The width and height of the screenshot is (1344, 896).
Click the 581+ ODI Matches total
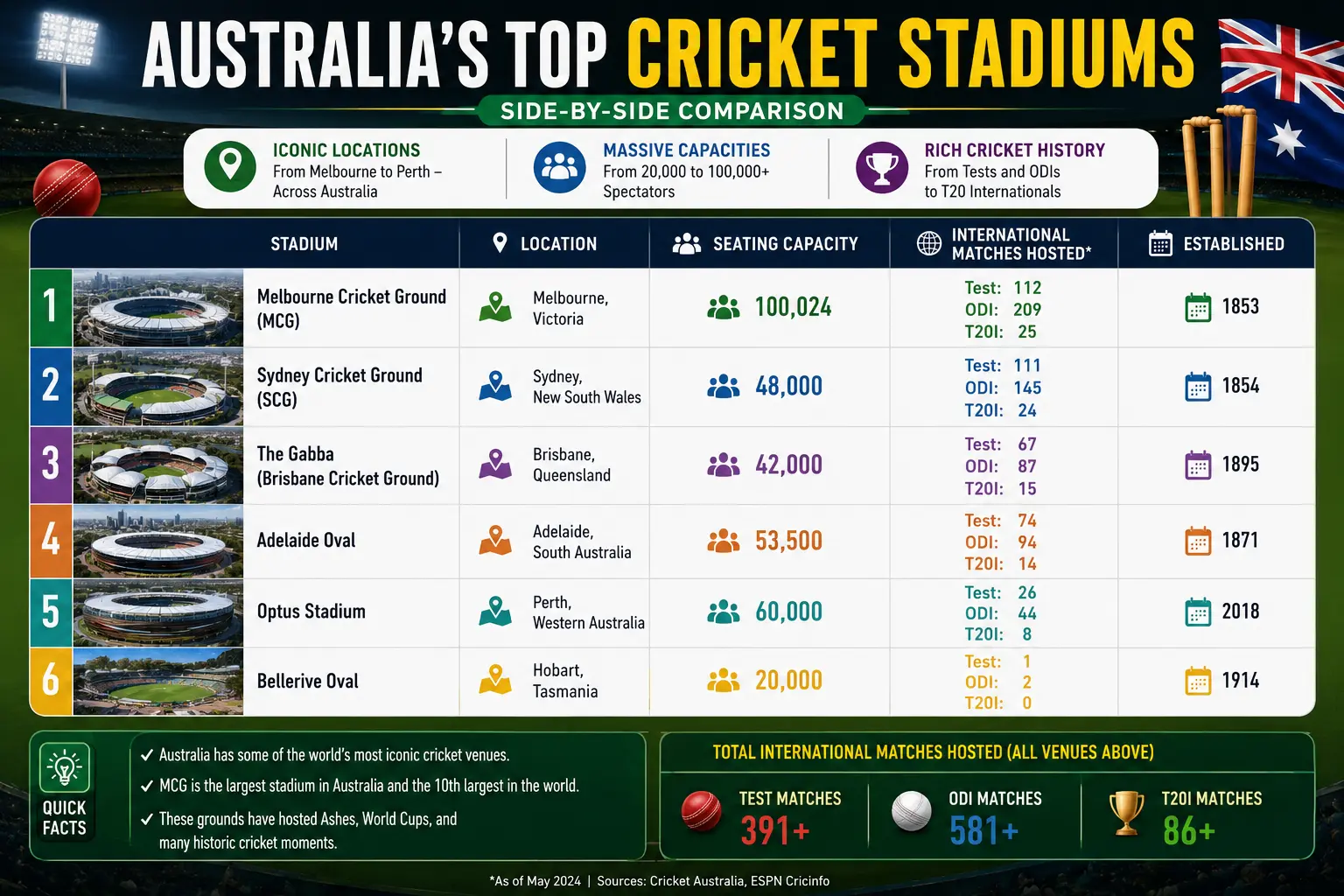pos(984,830)
